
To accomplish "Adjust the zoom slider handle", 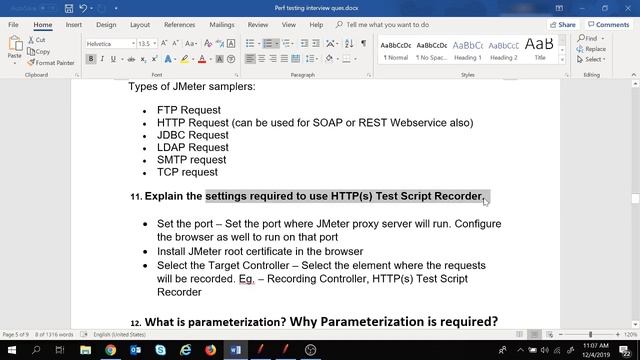I will coord(590,335).
